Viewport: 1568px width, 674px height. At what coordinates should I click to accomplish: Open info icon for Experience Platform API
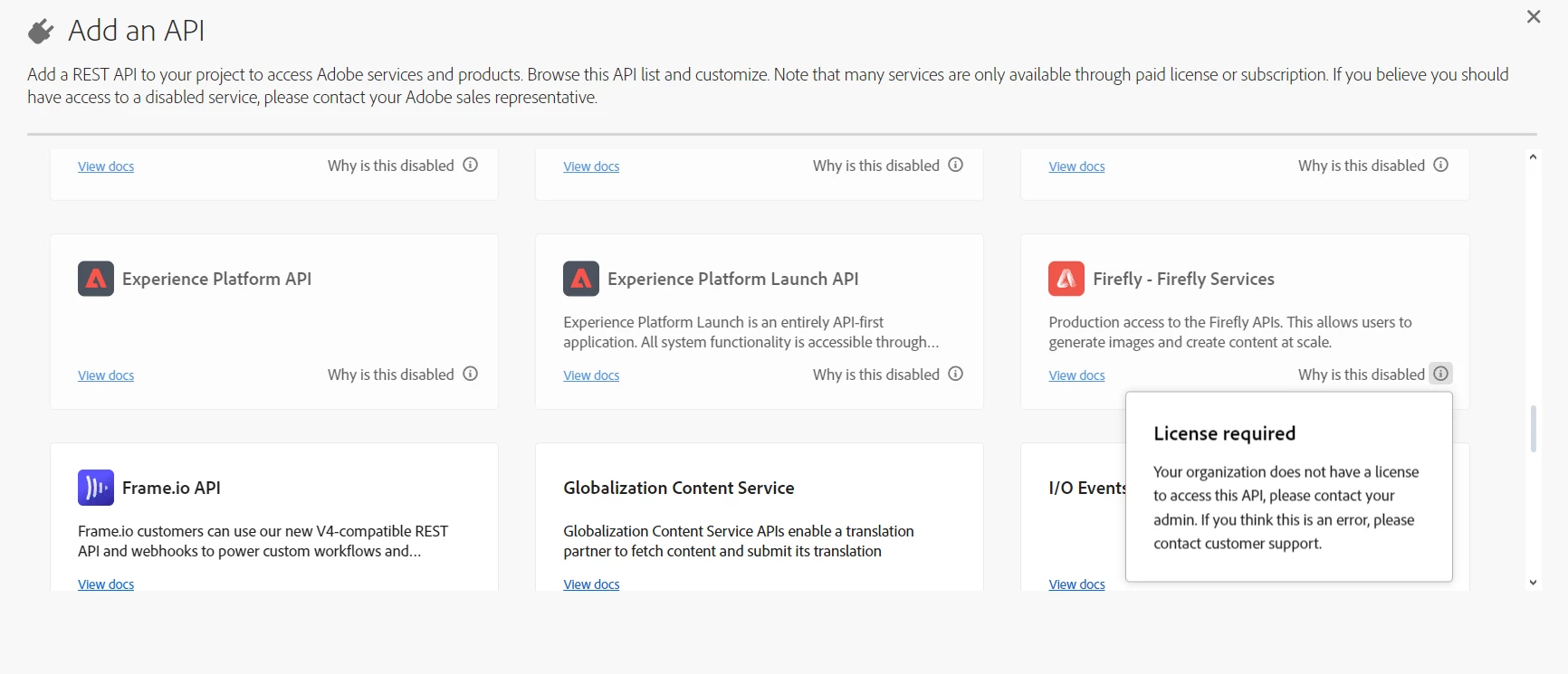471,374
